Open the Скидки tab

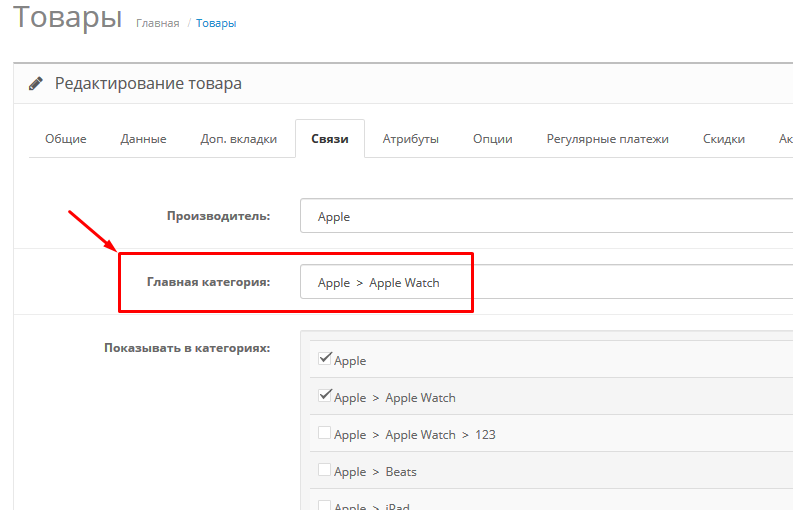pos(724,139)
